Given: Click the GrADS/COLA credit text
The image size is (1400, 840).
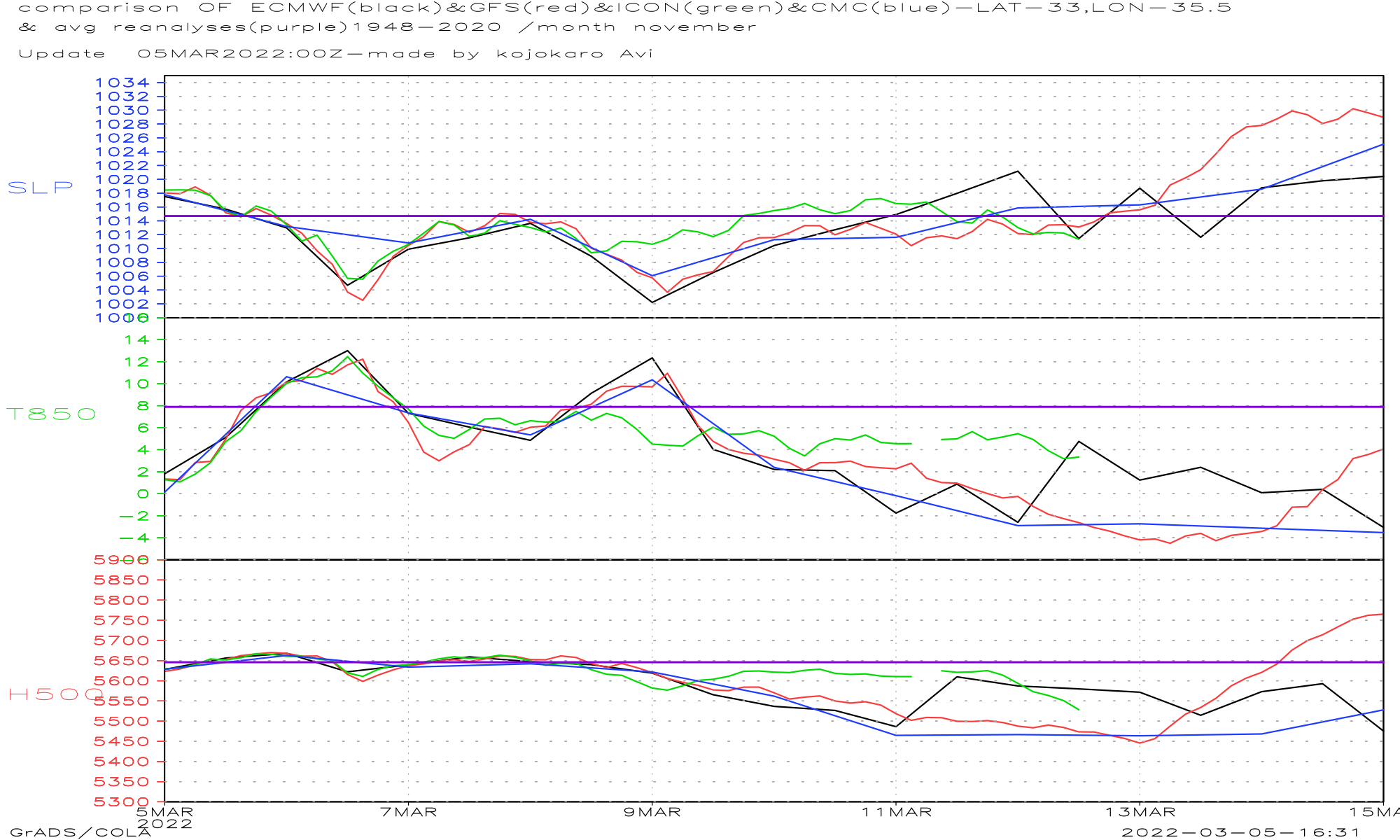Looking at the screenshot, I should click(80, 832).
